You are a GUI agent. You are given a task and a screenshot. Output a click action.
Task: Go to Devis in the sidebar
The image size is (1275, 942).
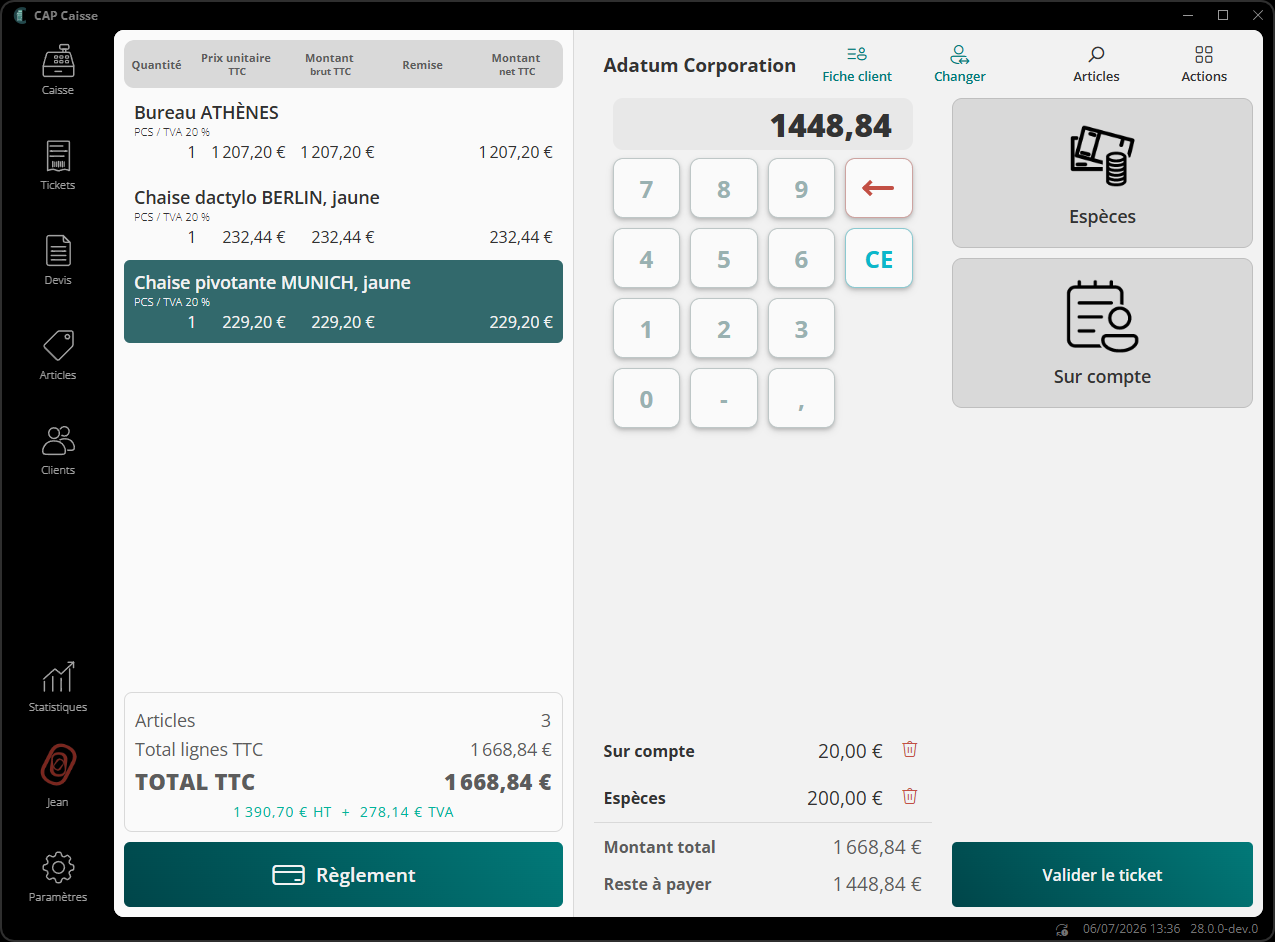[x=57, y=260]
